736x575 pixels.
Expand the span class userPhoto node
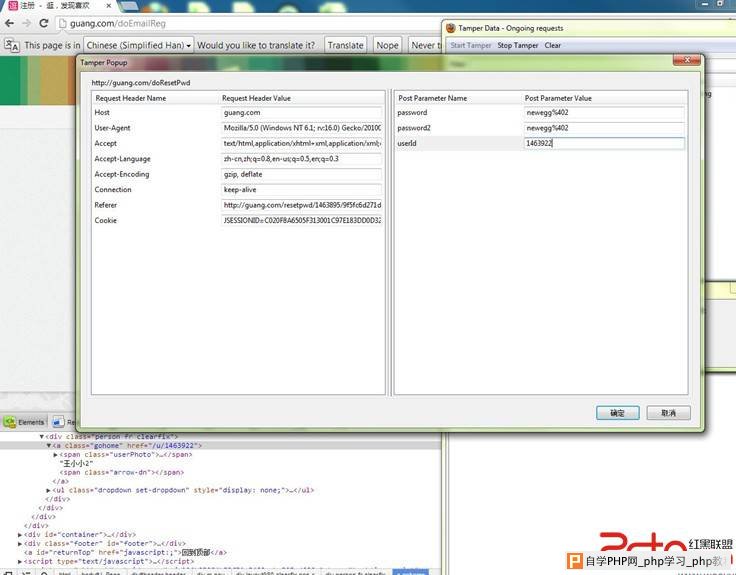[55, 454]
